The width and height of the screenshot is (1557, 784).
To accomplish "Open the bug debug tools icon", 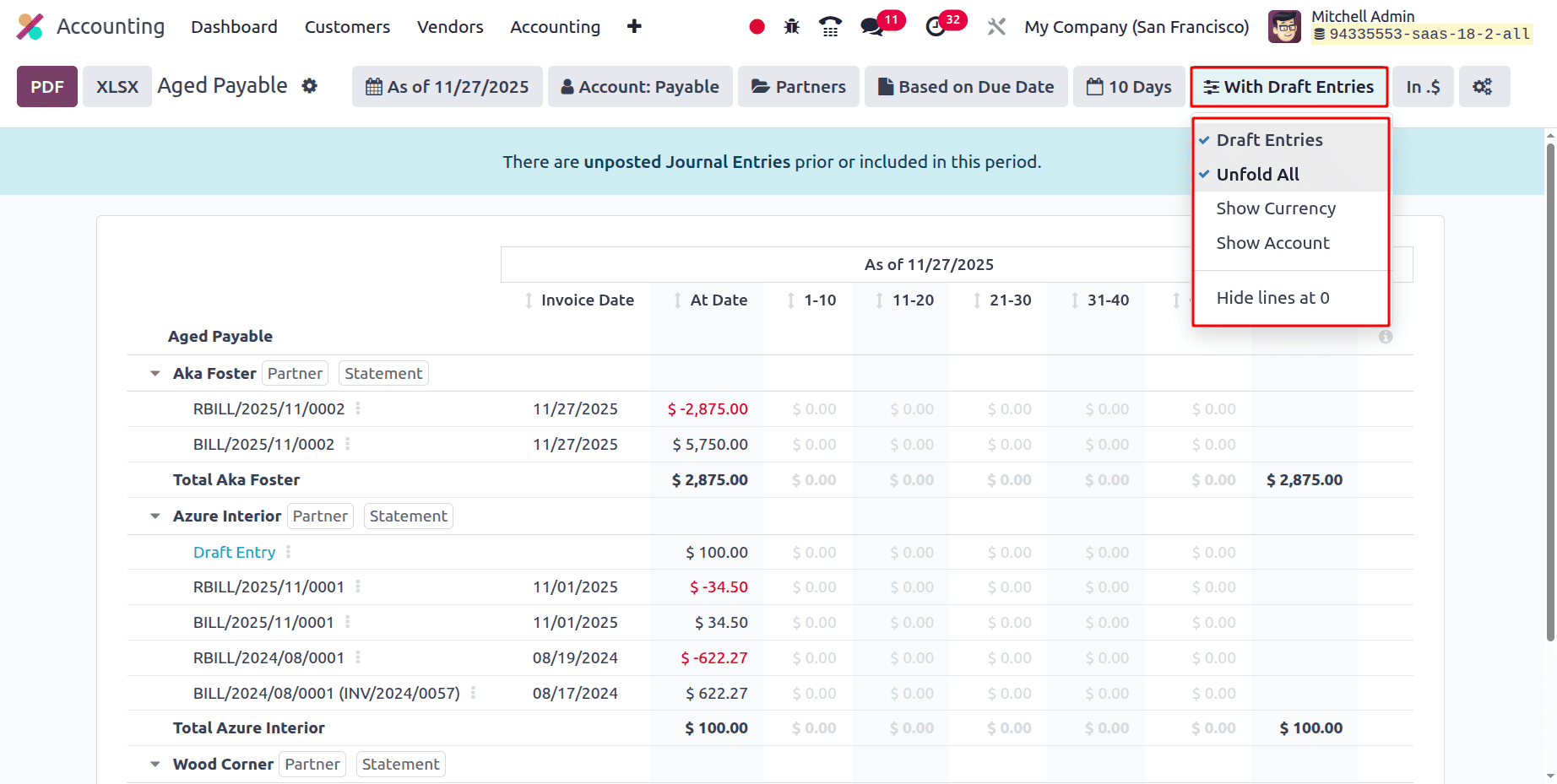I will 792,27.
